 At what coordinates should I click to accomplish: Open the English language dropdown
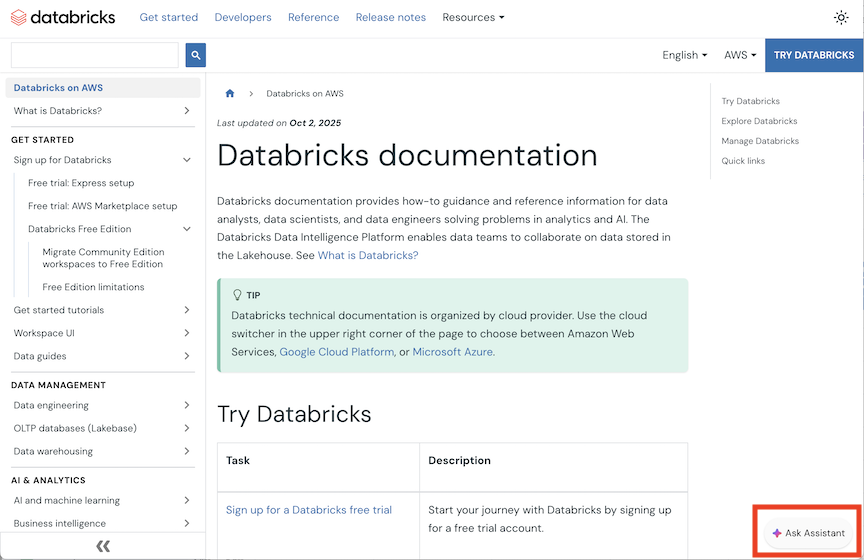coord(684,55)
